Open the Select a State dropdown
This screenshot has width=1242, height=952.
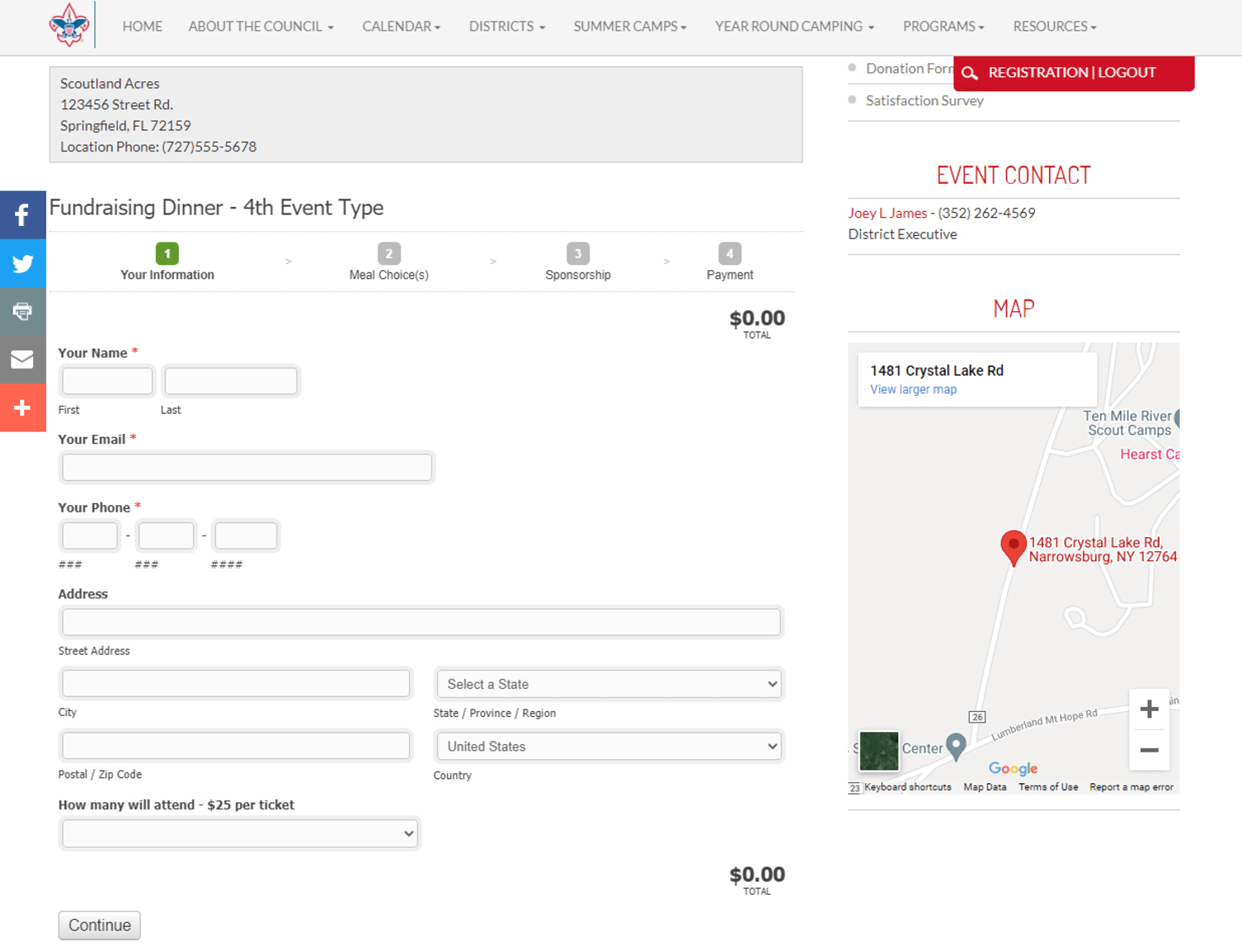click(609, 684)
